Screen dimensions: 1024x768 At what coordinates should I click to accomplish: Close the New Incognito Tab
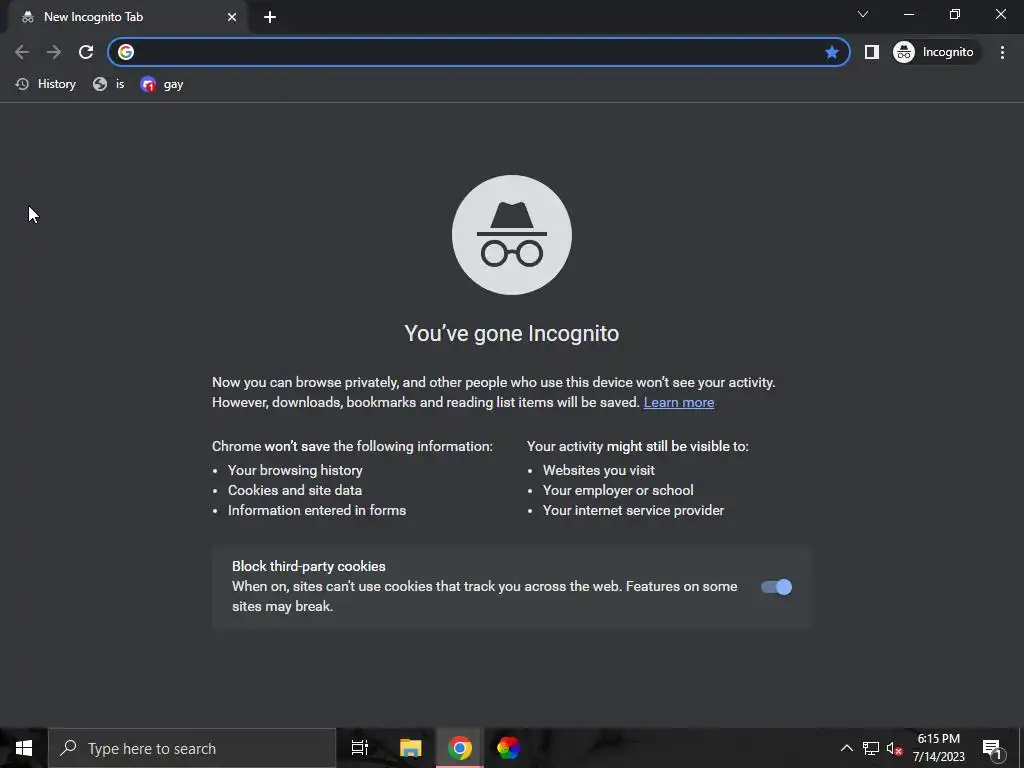(x=232, y=17)
